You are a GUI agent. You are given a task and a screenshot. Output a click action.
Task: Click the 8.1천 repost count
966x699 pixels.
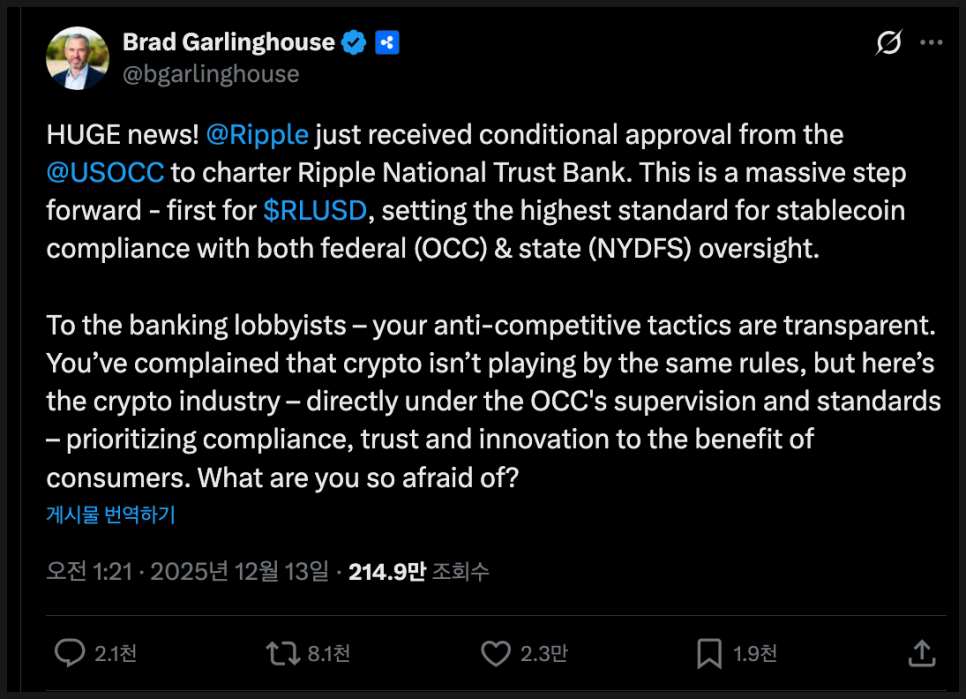click(x=328, y=654)
